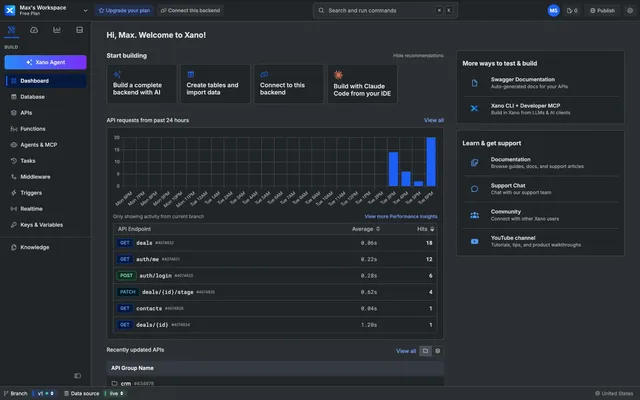Select the cloud deploy sidebar tab icon
Screen dimensions: 640x400
pos(34,30)
